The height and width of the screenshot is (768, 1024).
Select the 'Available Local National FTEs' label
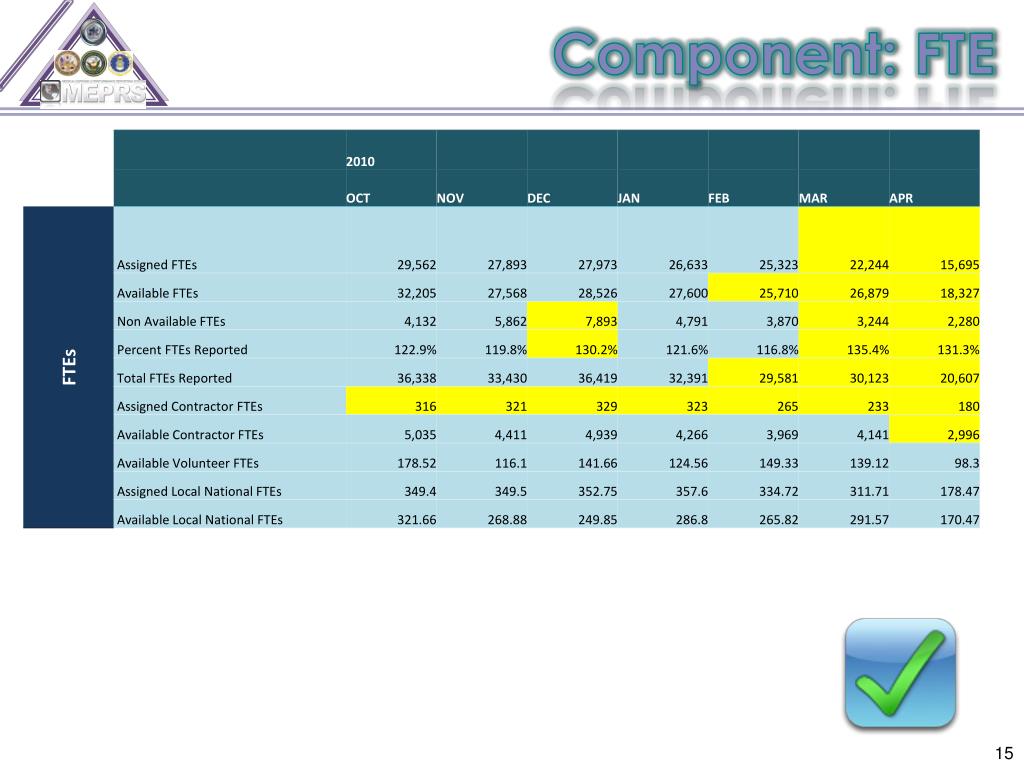pos(200,520)
